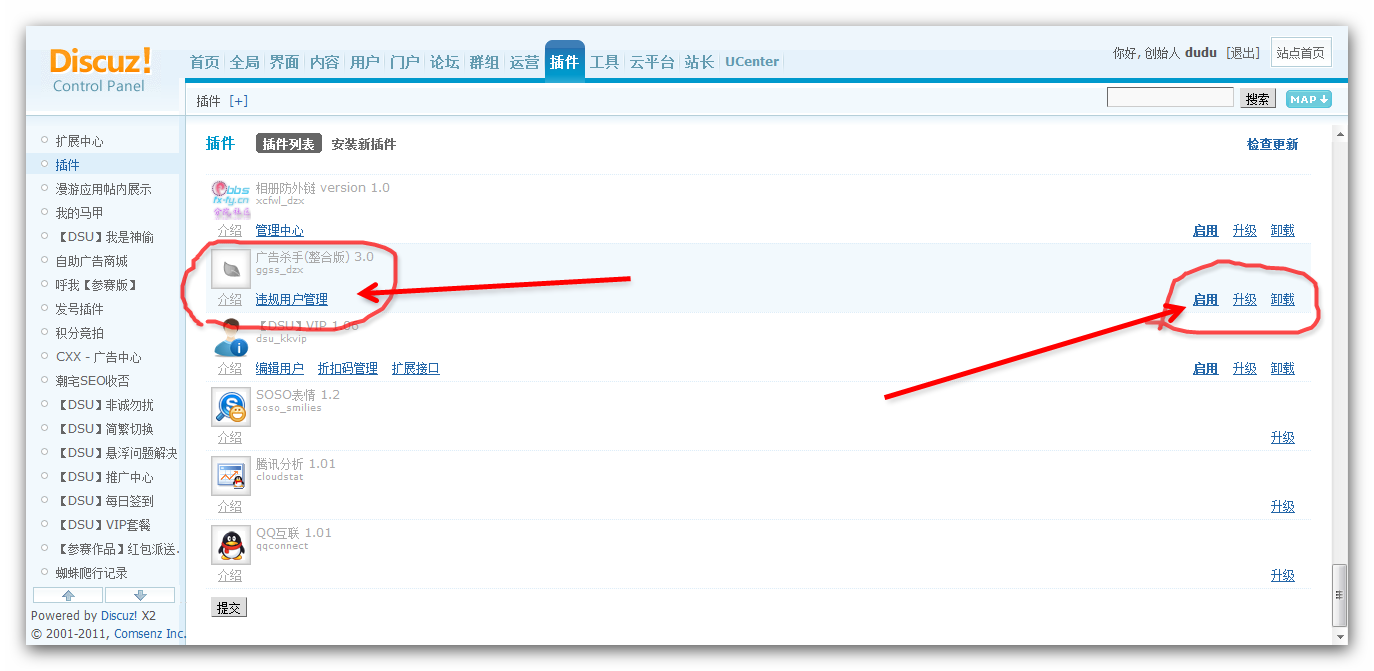Upgrade the QQ互联 plugin via 升级

pyautogui.click(x=1283, y=576)
